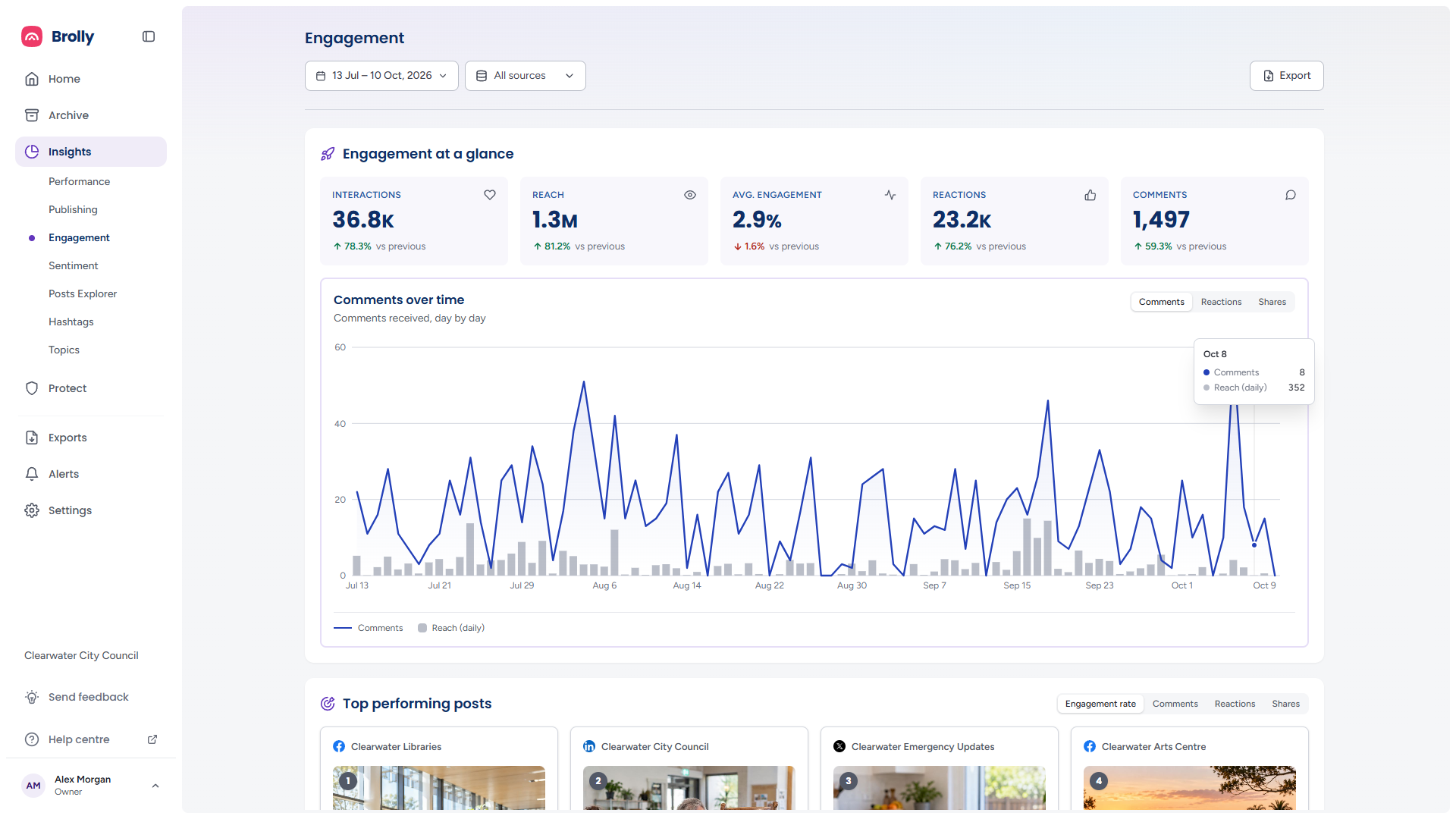Click the Alerts bell icon
This screenshot has height=819, width=1456.
[32, 474]
